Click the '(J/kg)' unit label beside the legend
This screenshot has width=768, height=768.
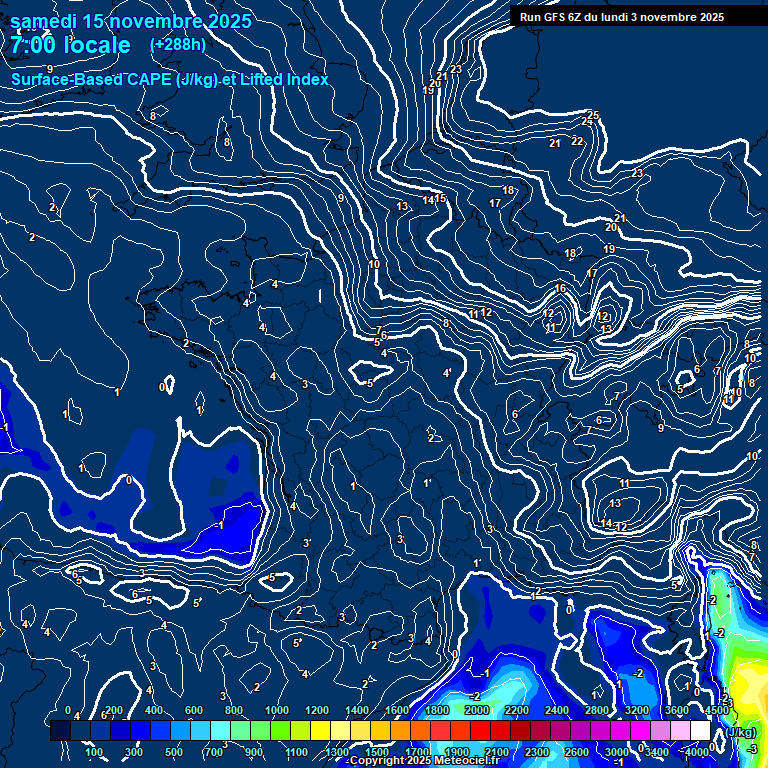[740, 732]
